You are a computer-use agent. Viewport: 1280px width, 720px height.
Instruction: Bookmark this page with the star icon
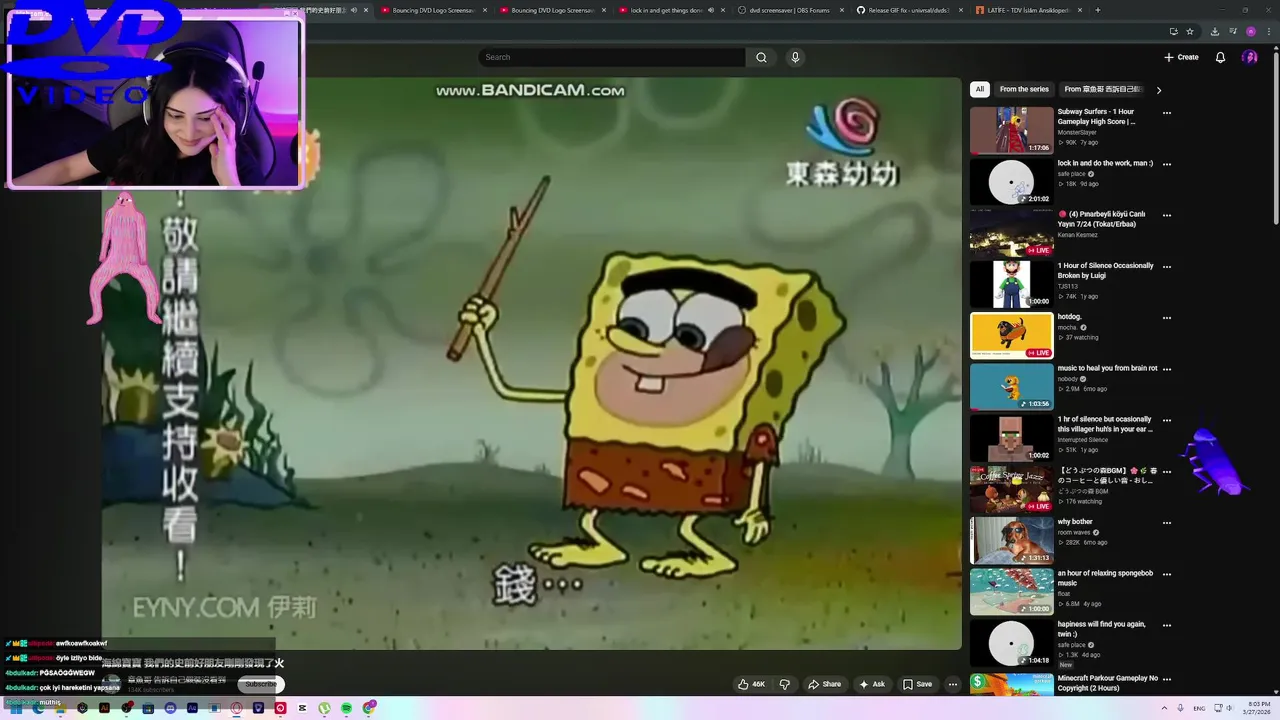(1190, 31)
